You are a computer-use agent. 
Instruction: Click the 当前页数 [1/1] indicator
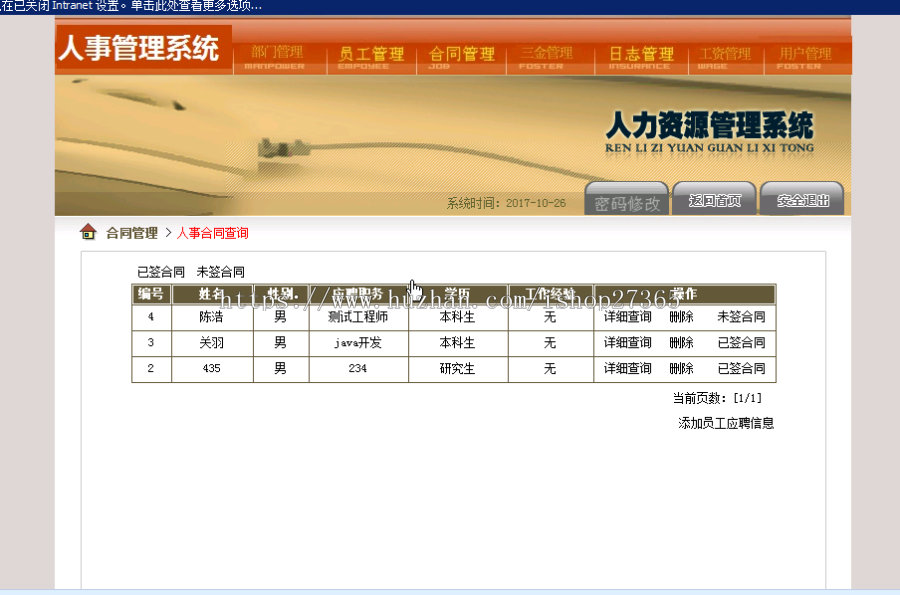[717, 398]
